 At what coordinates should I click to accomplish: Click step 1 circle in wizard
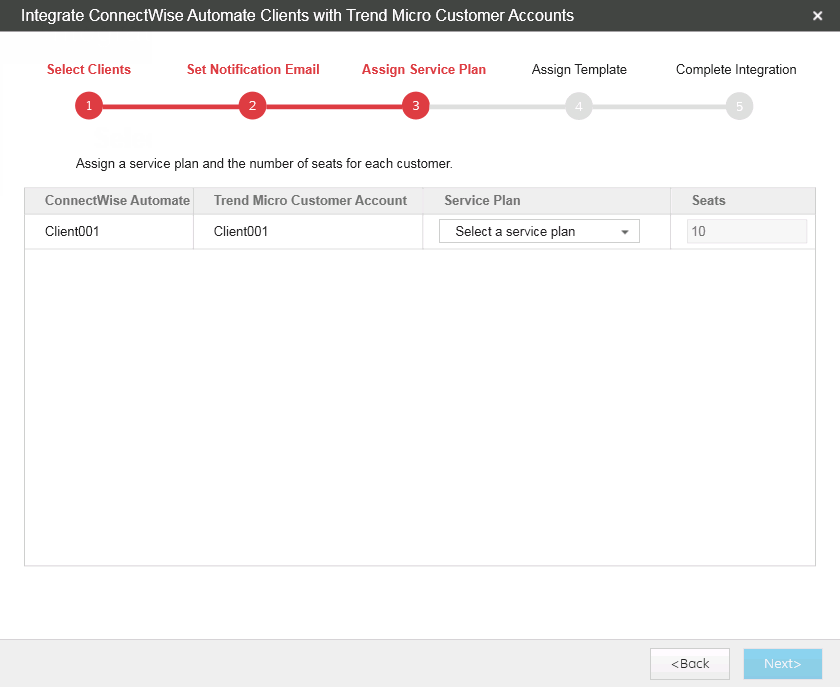point(89,106)
